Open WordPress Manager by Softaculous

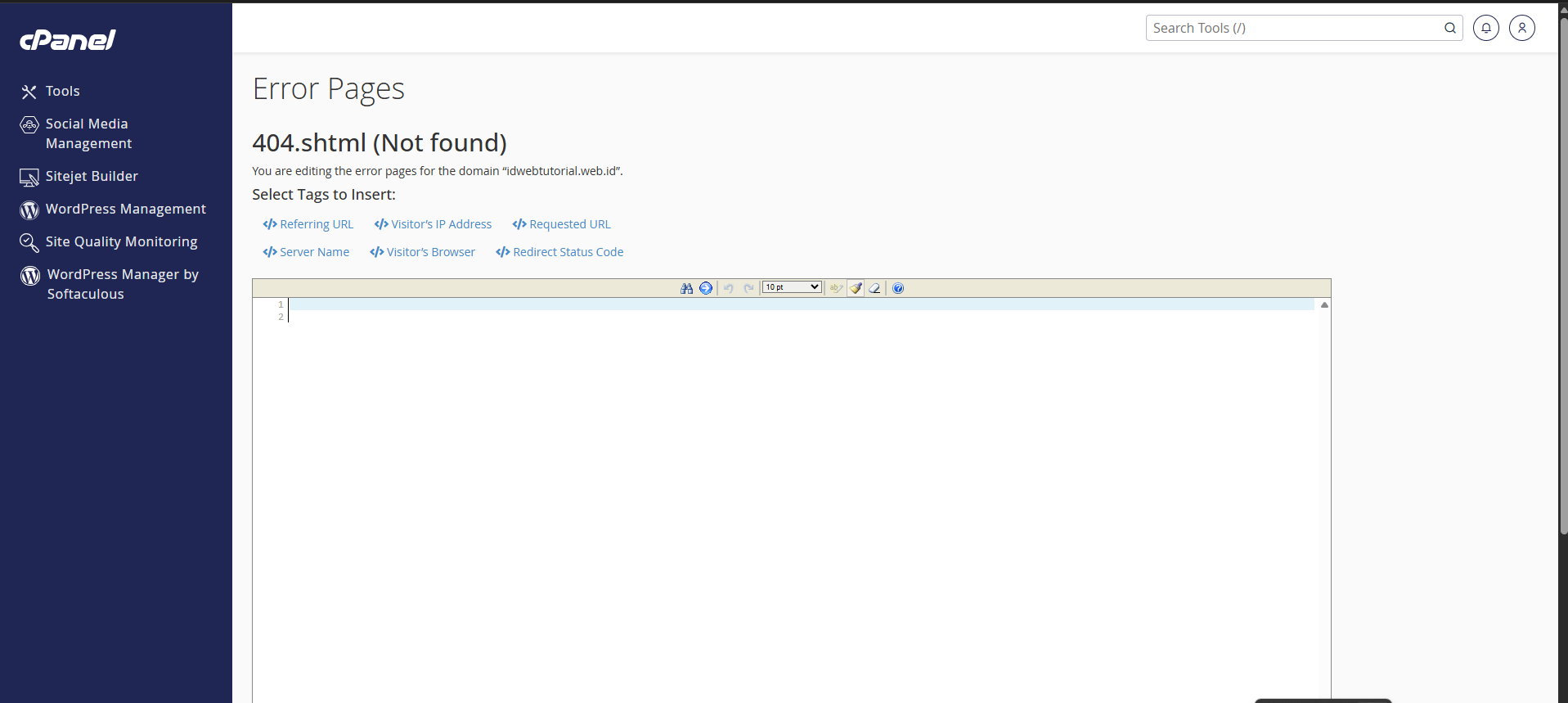[110, 284]
